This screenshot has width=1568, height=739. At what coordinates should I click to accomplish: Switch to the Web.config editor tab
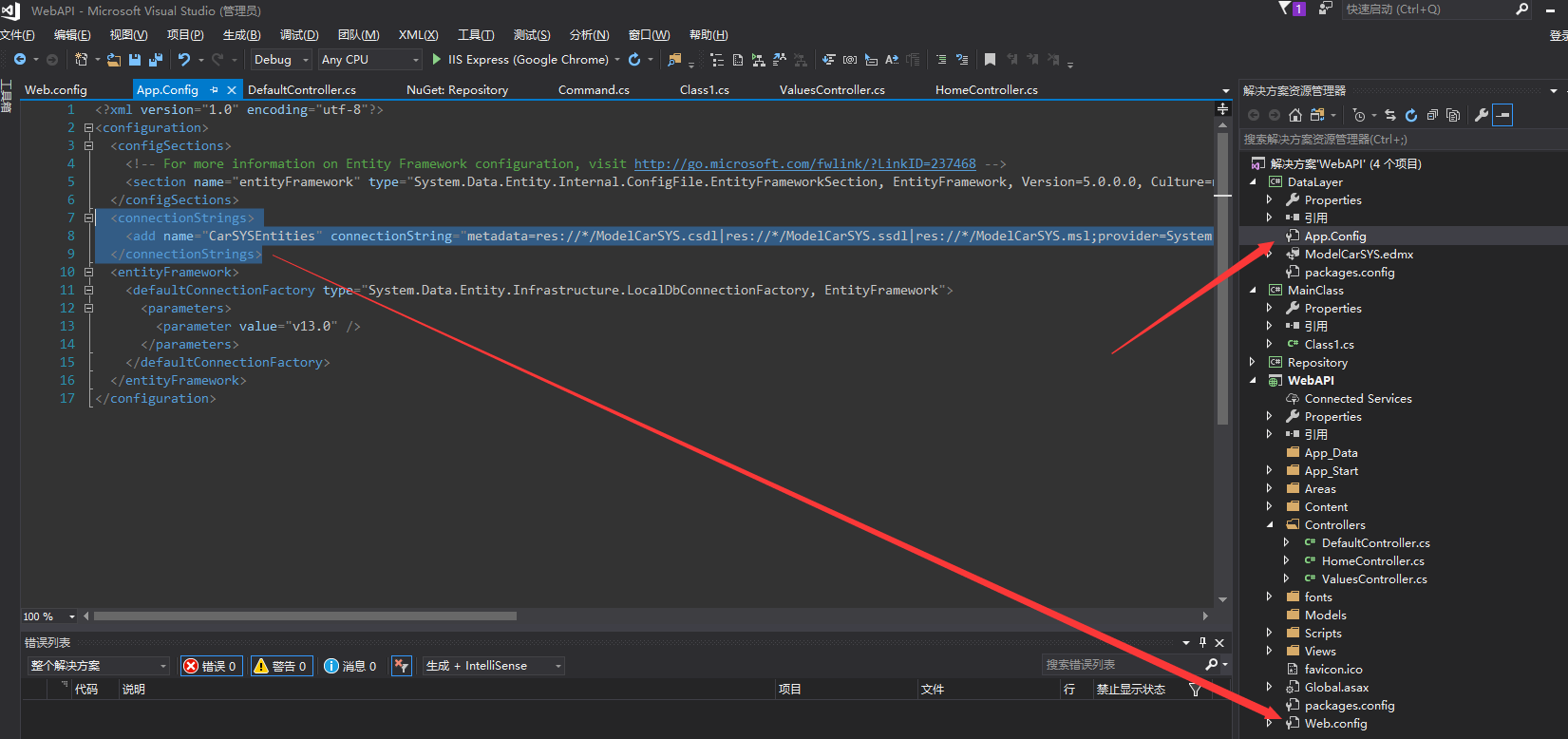[56, 89]
